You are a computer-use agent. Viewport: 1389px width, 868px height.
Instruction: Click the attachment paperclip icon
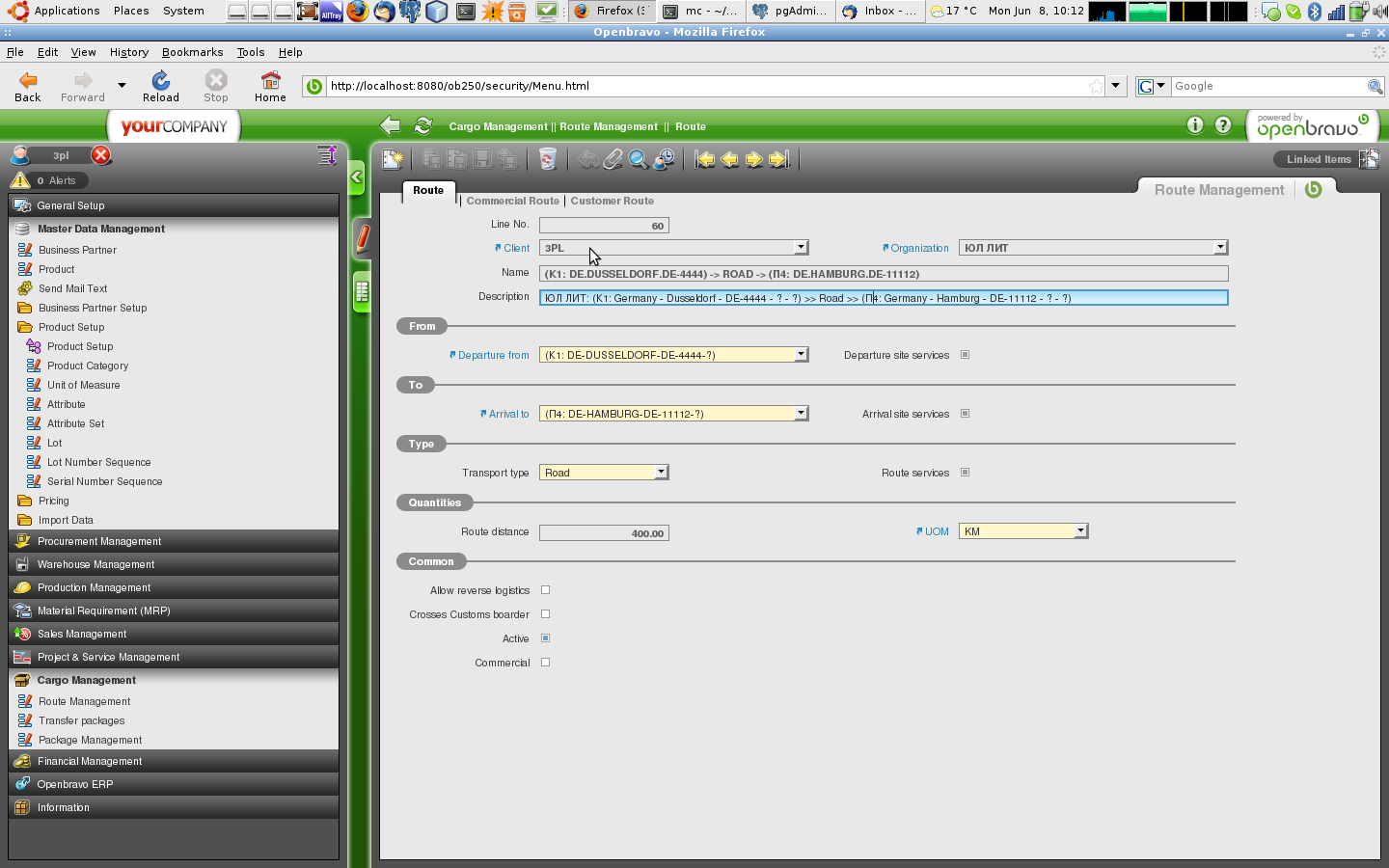click(x=613, y=160)
